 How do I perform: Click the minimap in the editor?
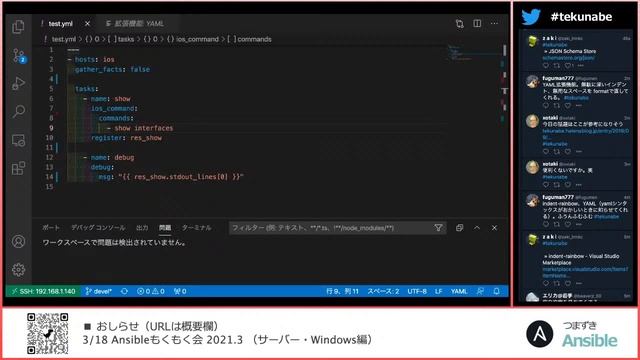click(473, 53)
